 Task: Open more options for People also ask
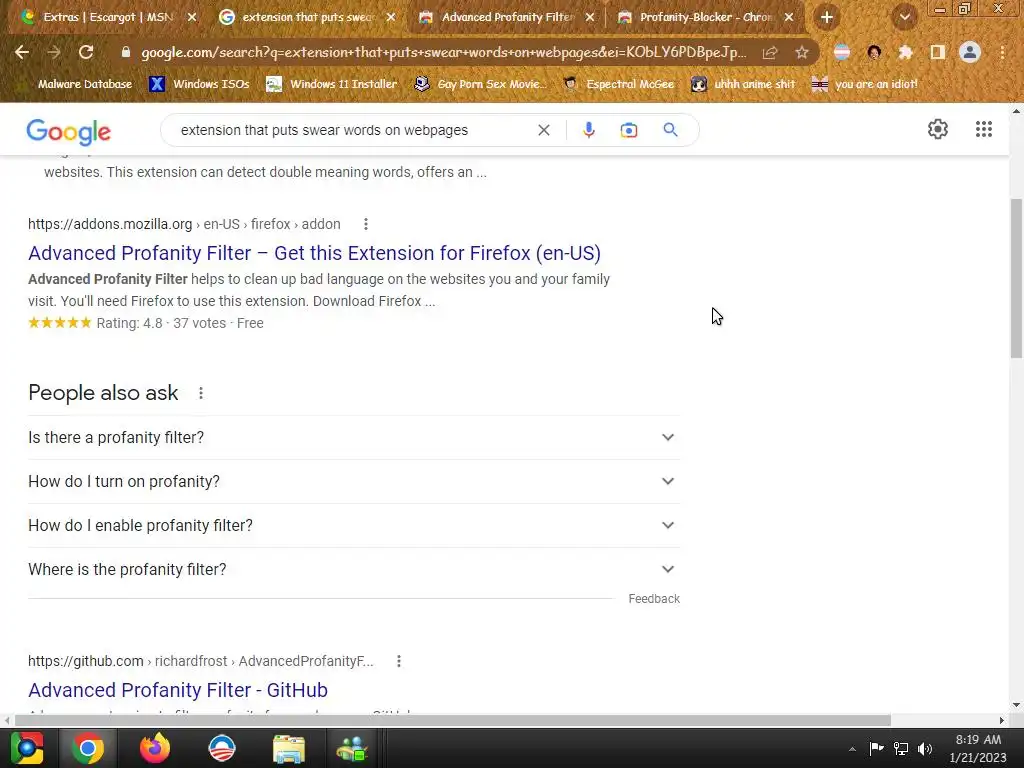click(201, 393)
